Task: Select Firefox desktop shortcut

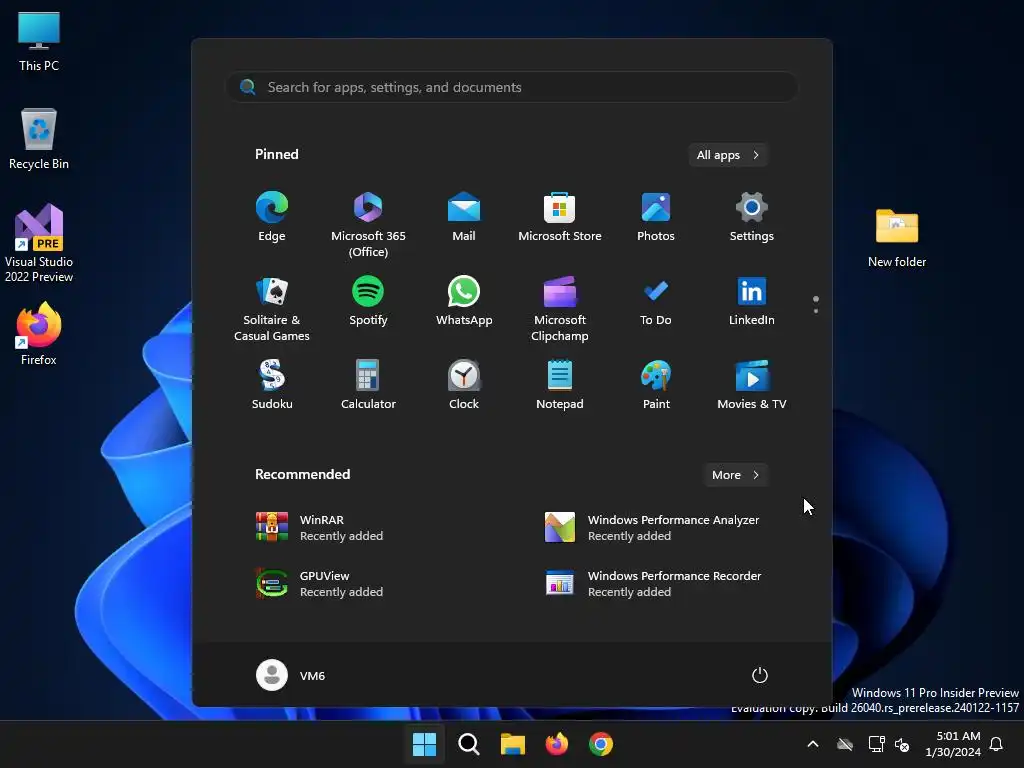Action: coord(39,334)
